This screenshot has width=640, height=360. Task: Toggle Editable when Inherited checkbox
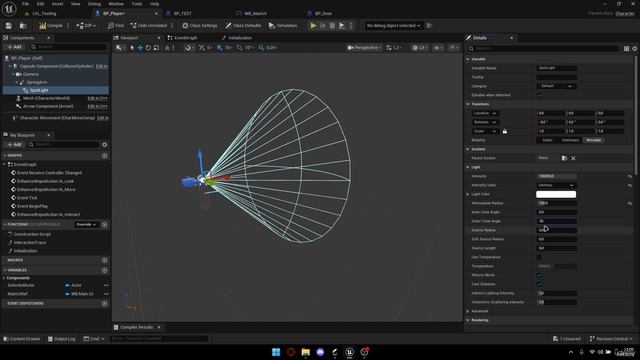[539, 95]
